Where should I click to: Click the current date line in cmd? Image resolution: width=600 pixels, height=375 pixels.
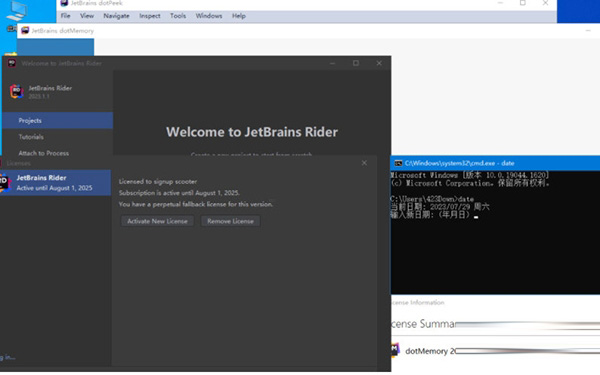[x=440, y=207]
